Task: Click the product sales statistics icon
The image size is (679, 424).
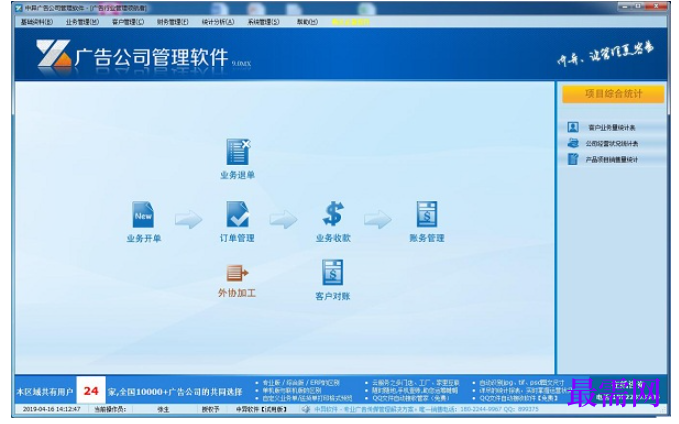Action: pyautogui.click(x=573, y=159)
